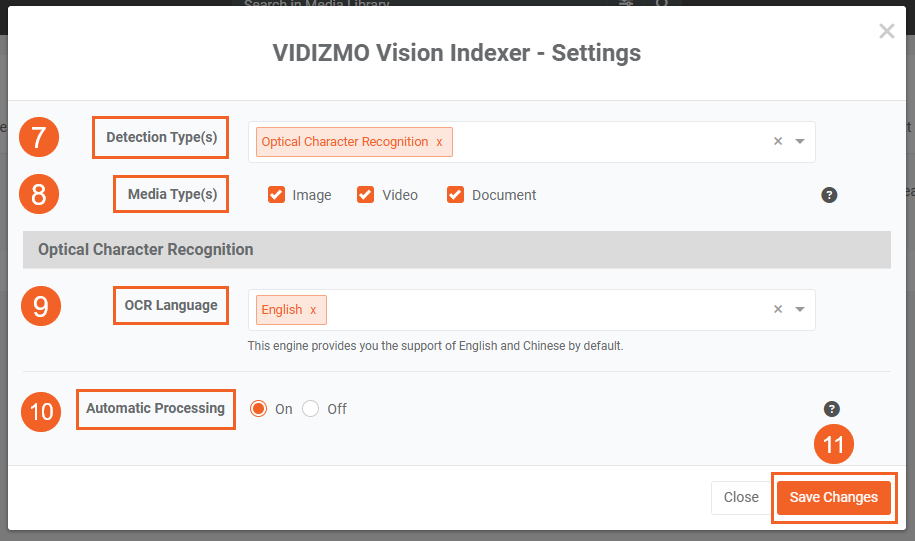Remove the English language tag
915x541 pixels.
tap(313, 310)
